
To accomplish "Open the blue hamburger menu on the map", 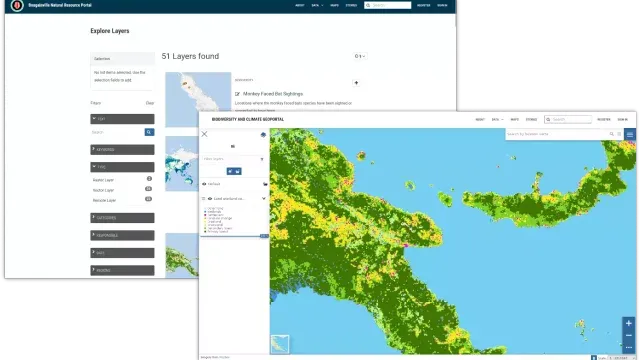I will click(x=630, y=134).
